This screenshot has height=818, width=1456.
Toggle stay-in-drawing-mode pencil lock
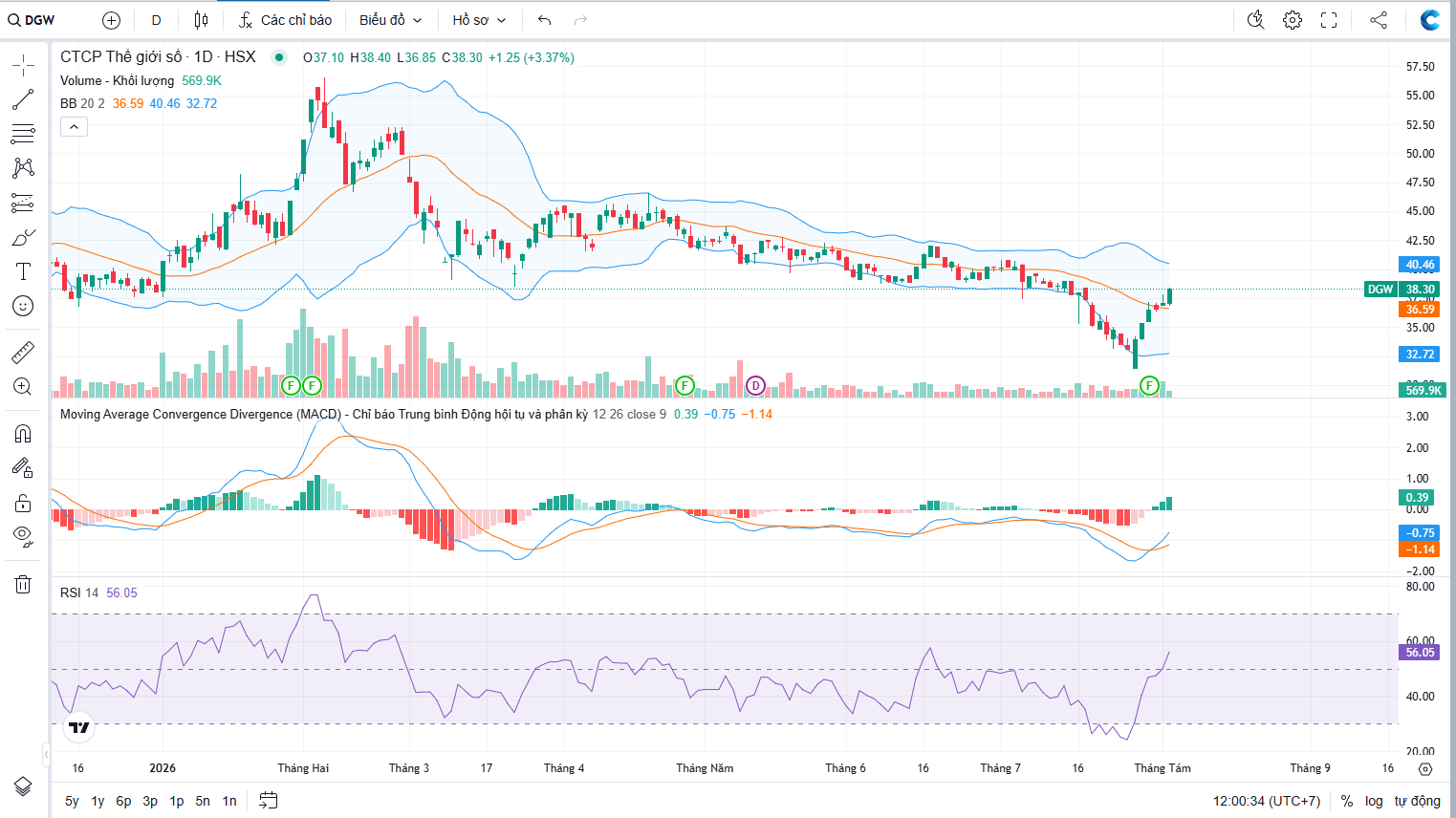coord(23,468)
